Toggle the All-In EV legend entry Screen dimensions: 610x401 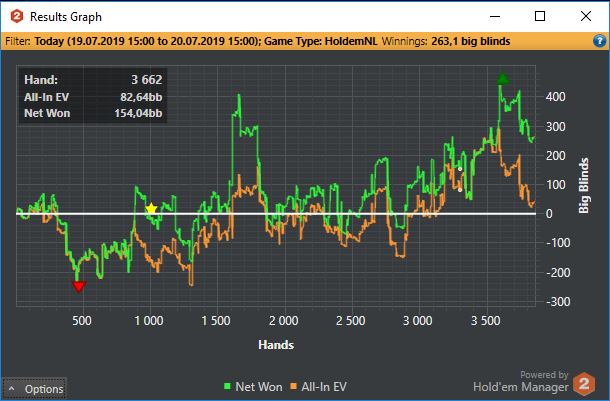coord(319,387)
